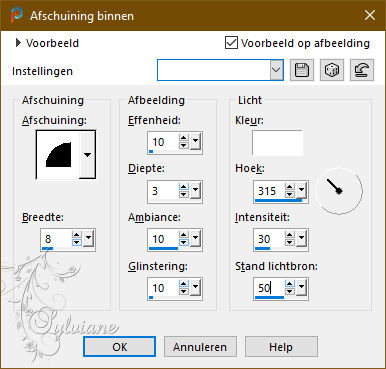The height and width of the screenshot is (369, 386).
Task: Click the Annuleren button
Action: tap(200, 347)
